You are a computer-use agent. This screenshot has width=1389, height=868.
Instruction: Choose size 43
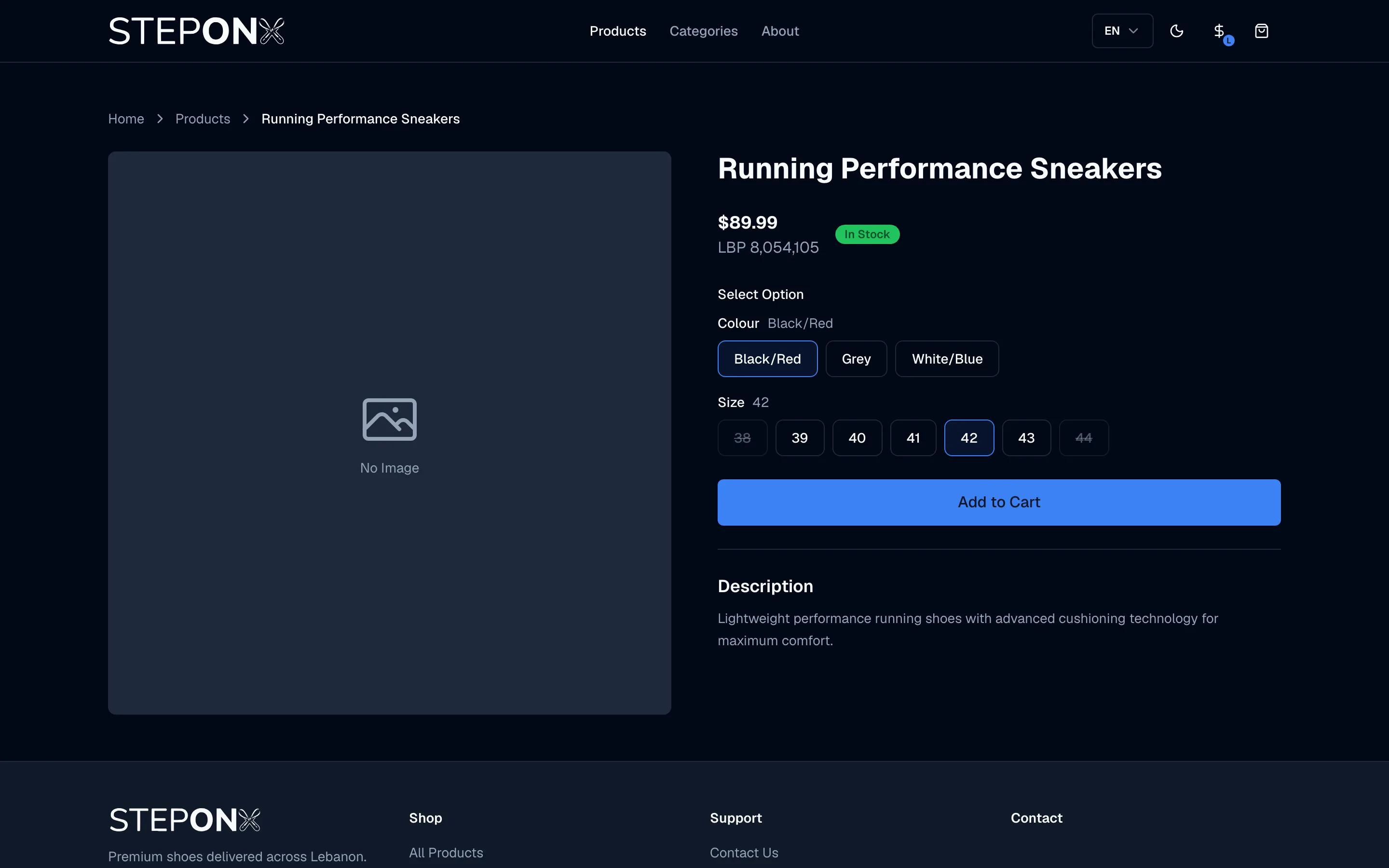(x=1026, y=438)
